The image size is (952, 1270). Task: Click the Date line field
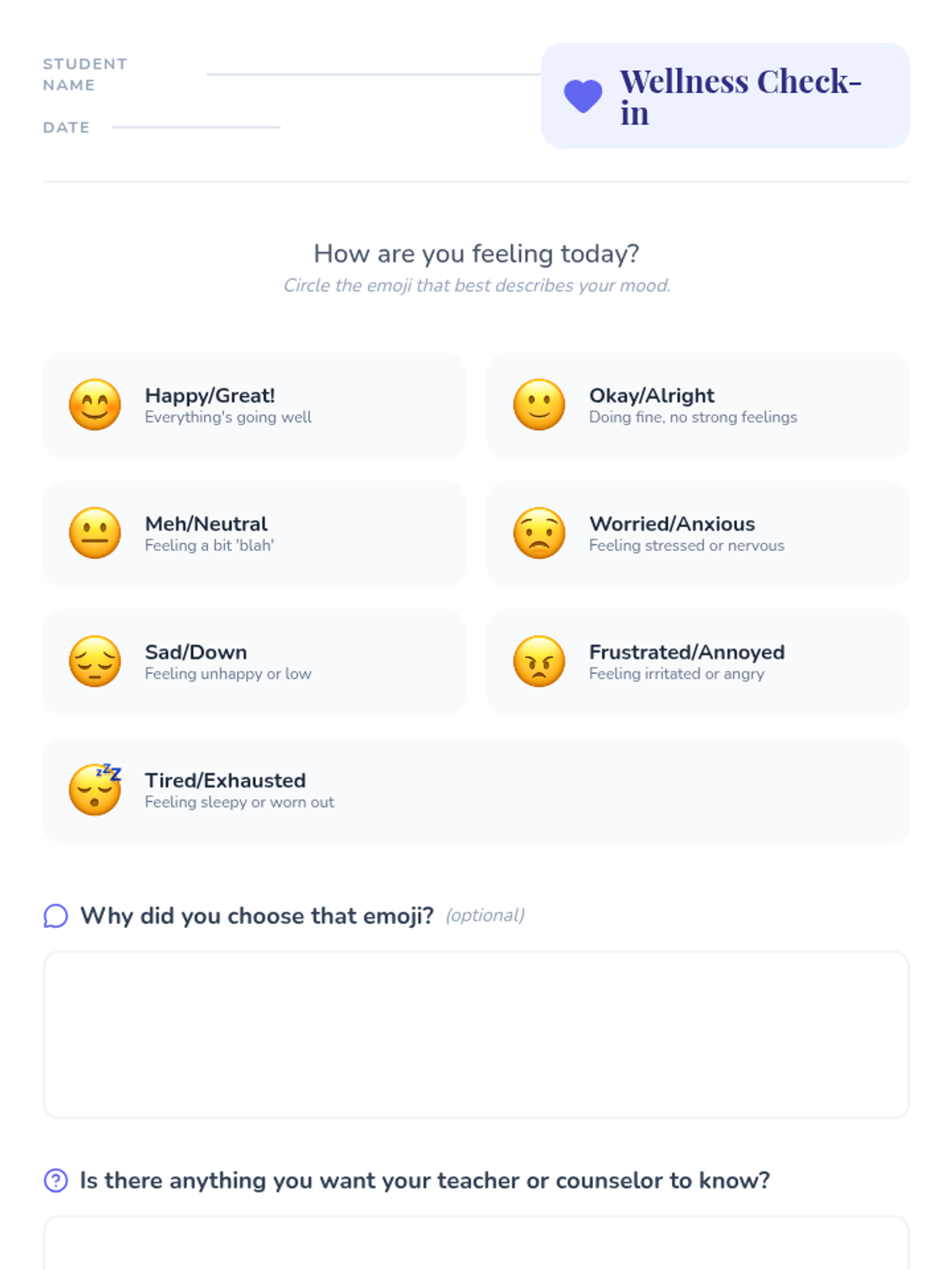(196, 126)
